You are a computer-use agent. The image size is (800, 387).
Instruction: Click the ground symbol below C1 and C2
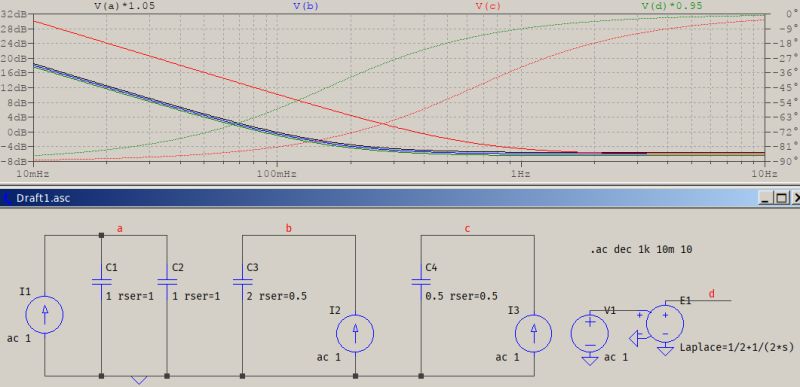[x=139, y=380]
